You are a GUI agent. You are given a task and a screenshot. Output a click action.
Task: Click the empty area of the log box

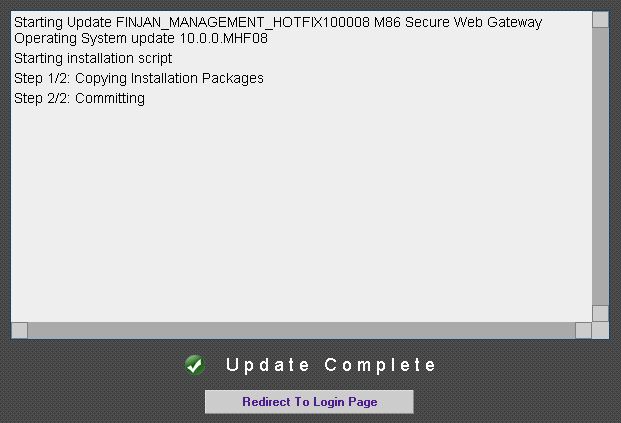tap(300, 220)
